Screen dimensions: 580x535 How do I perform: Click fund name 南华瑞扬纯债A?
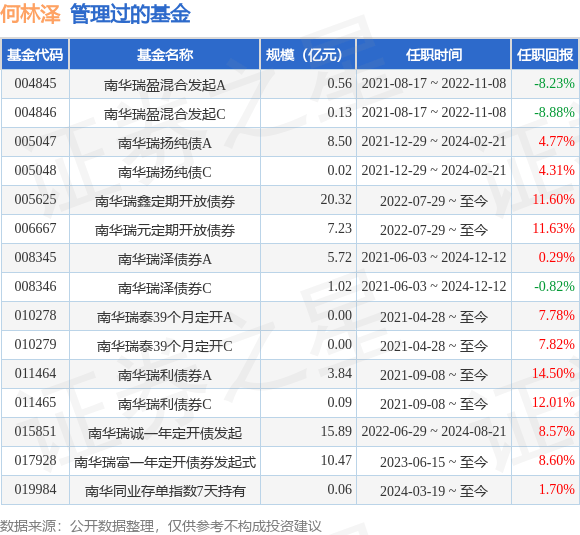(x=165, y=143)
